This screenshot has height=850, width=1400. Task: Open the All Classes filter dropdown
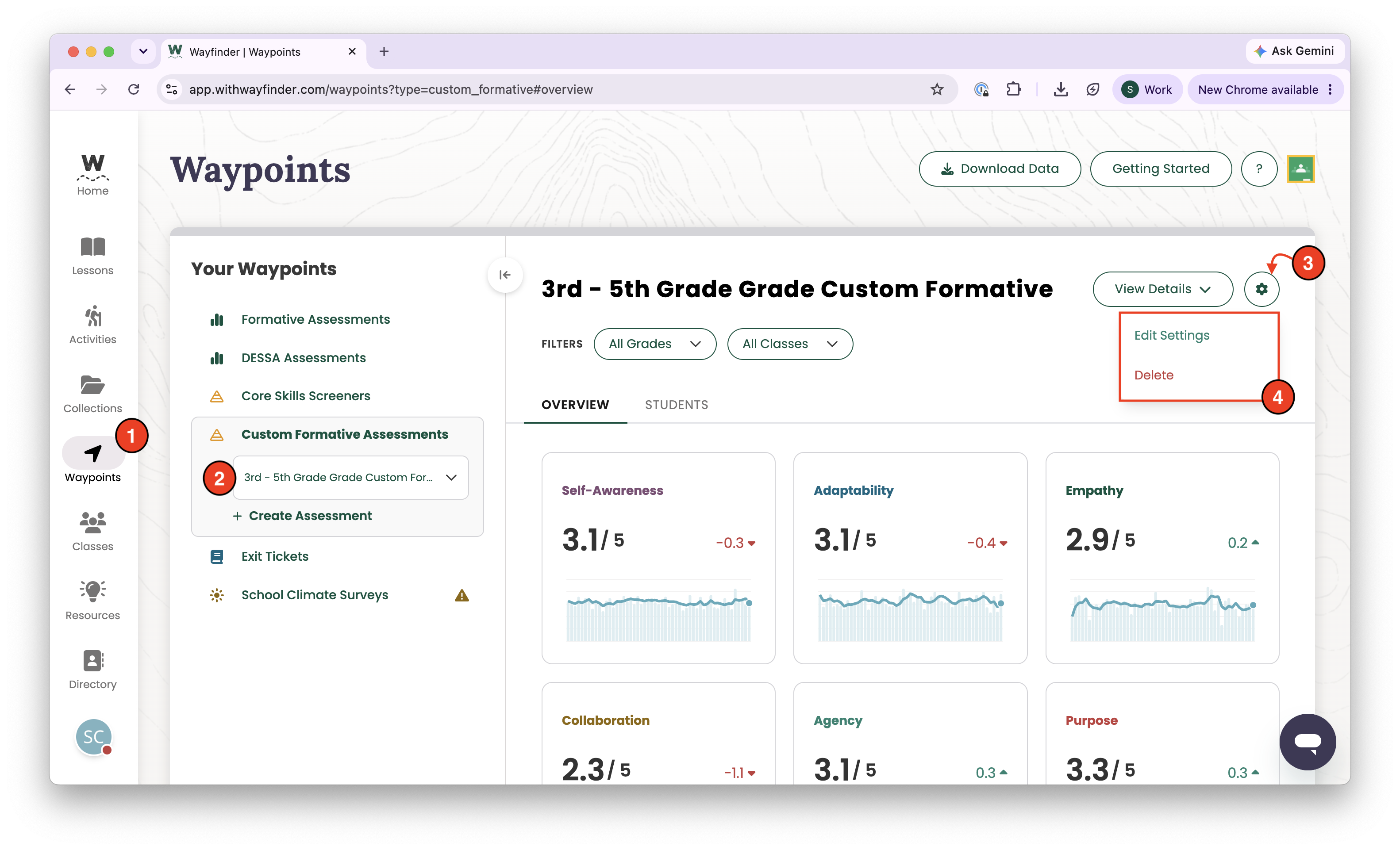[790, 344]
